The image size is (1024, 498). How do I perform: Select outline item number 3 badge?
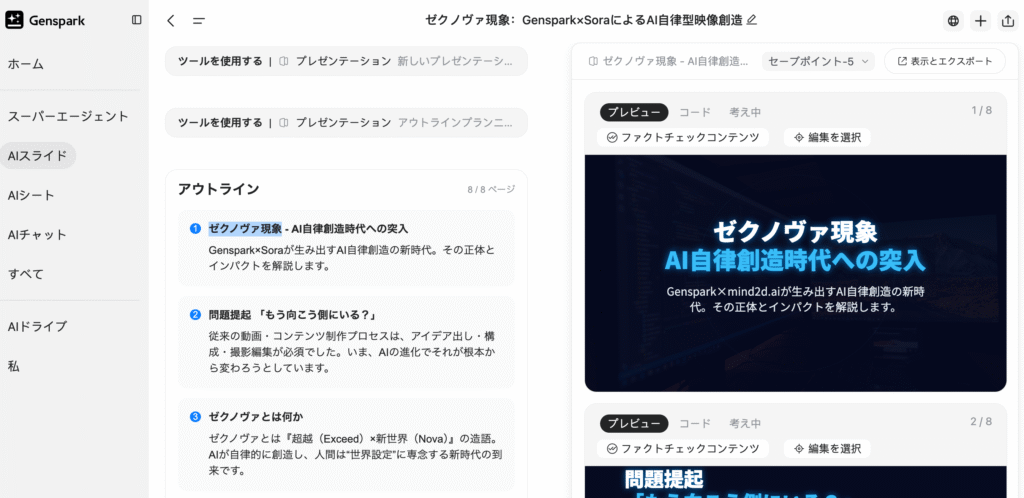click(x=195, y=416)
